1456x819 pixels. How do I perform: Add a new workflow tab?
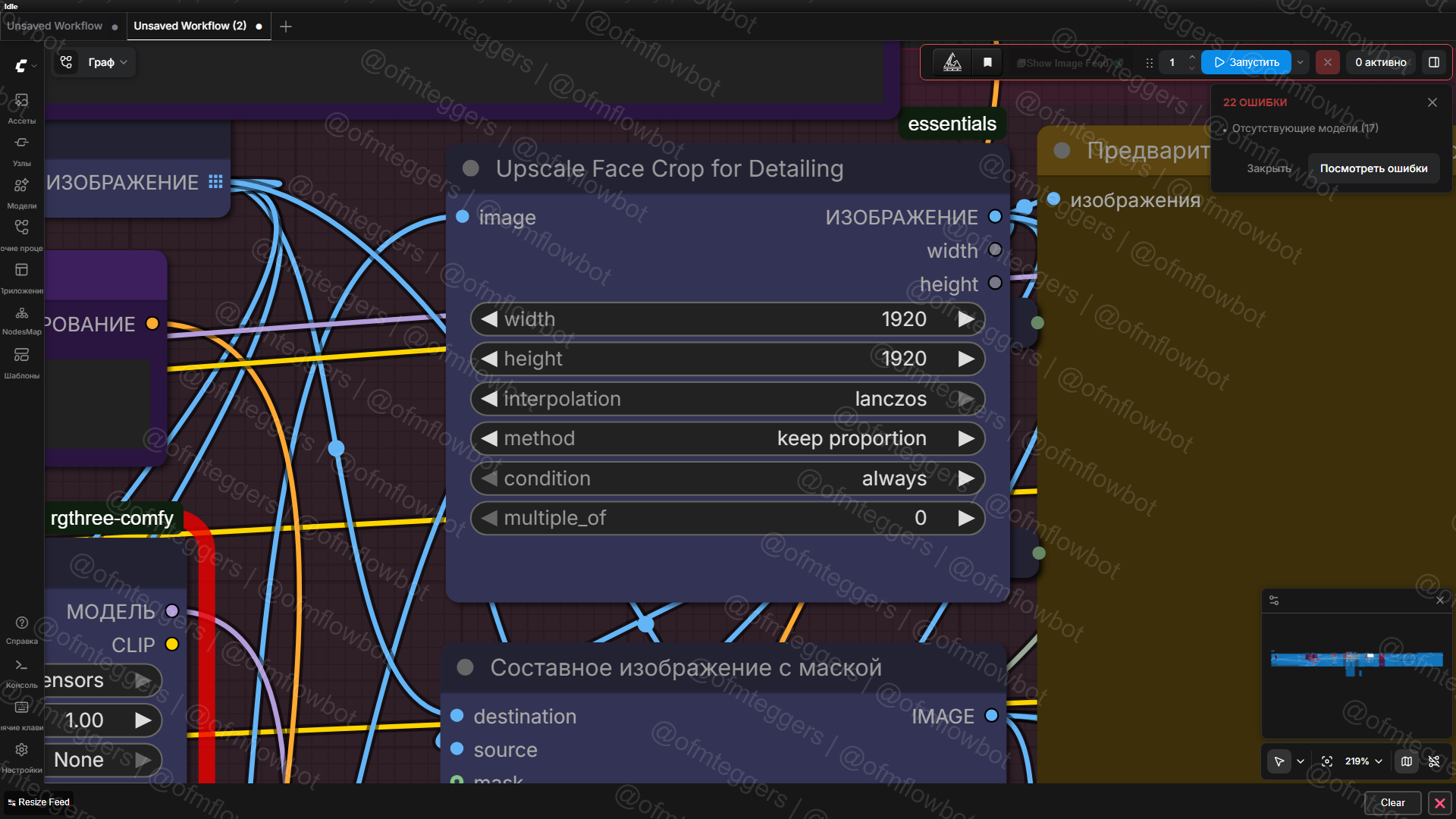pyautogui.click(x=286, y=27)
